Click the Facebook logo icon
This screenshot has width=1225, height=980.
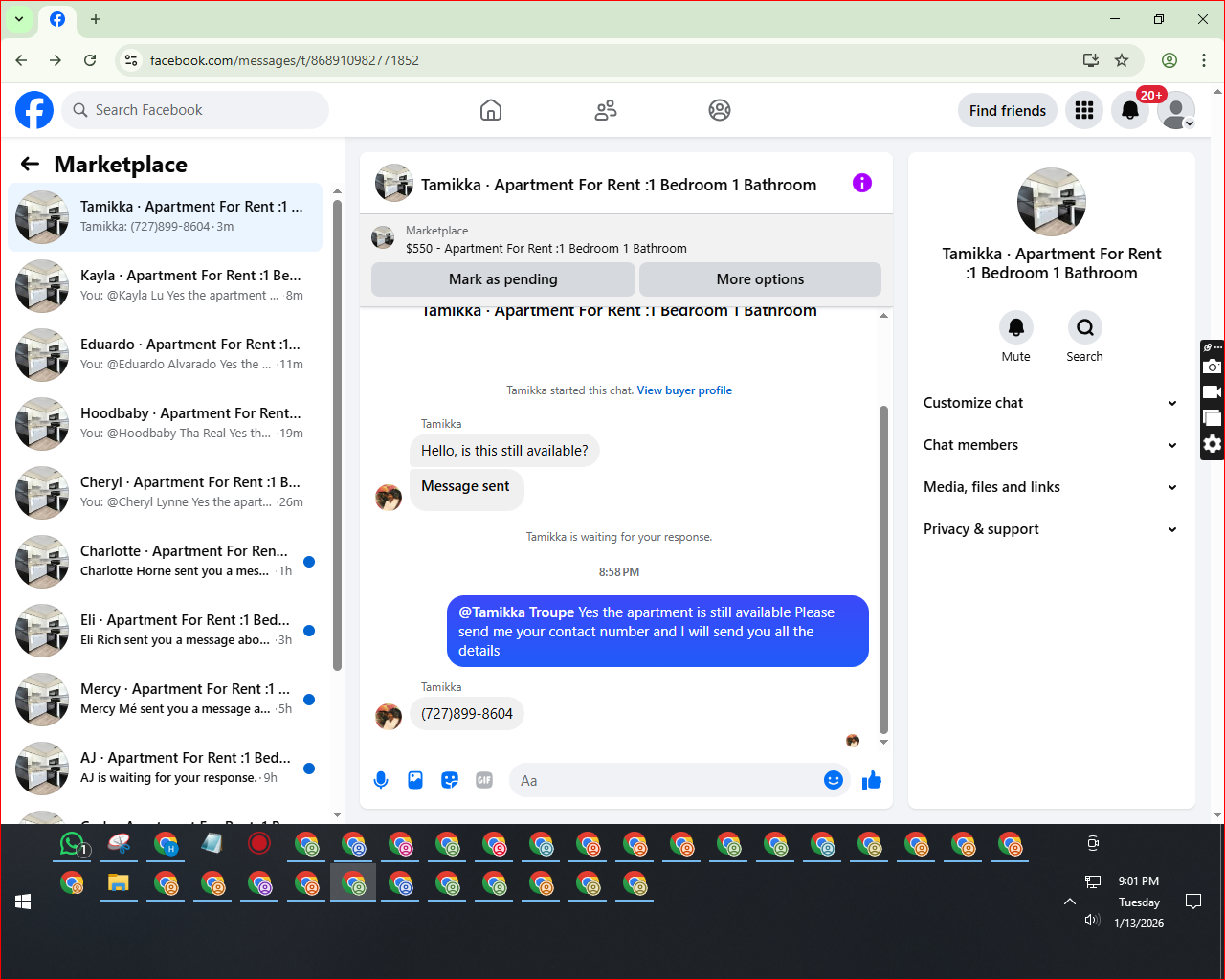(x=34, y=110)
